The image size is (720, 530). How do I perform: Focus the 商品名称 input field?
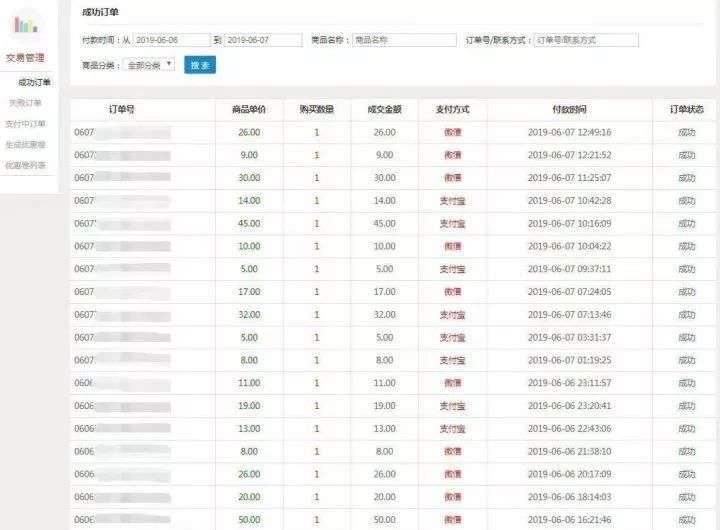(405, 40)
